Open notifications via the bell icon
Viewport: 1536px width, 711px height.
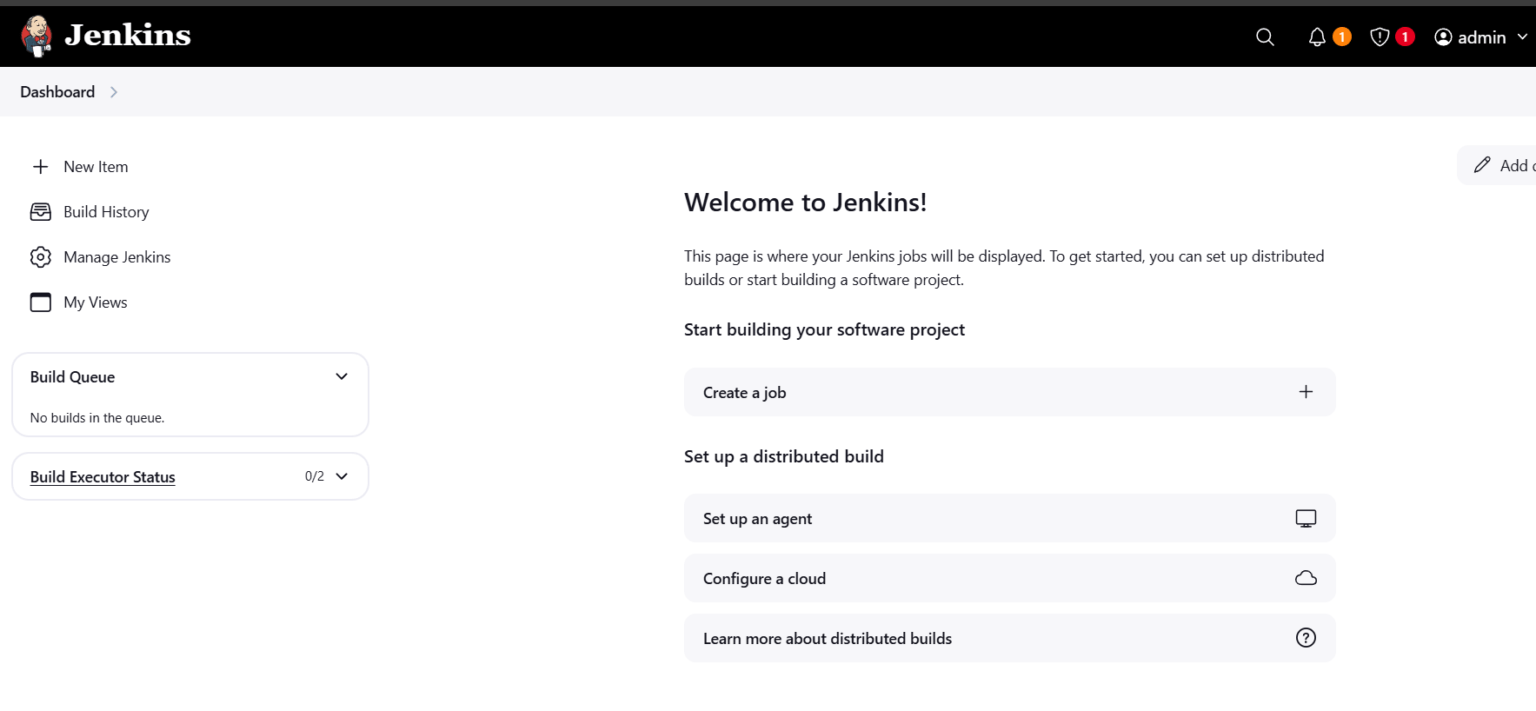[x=1316, y=36]
